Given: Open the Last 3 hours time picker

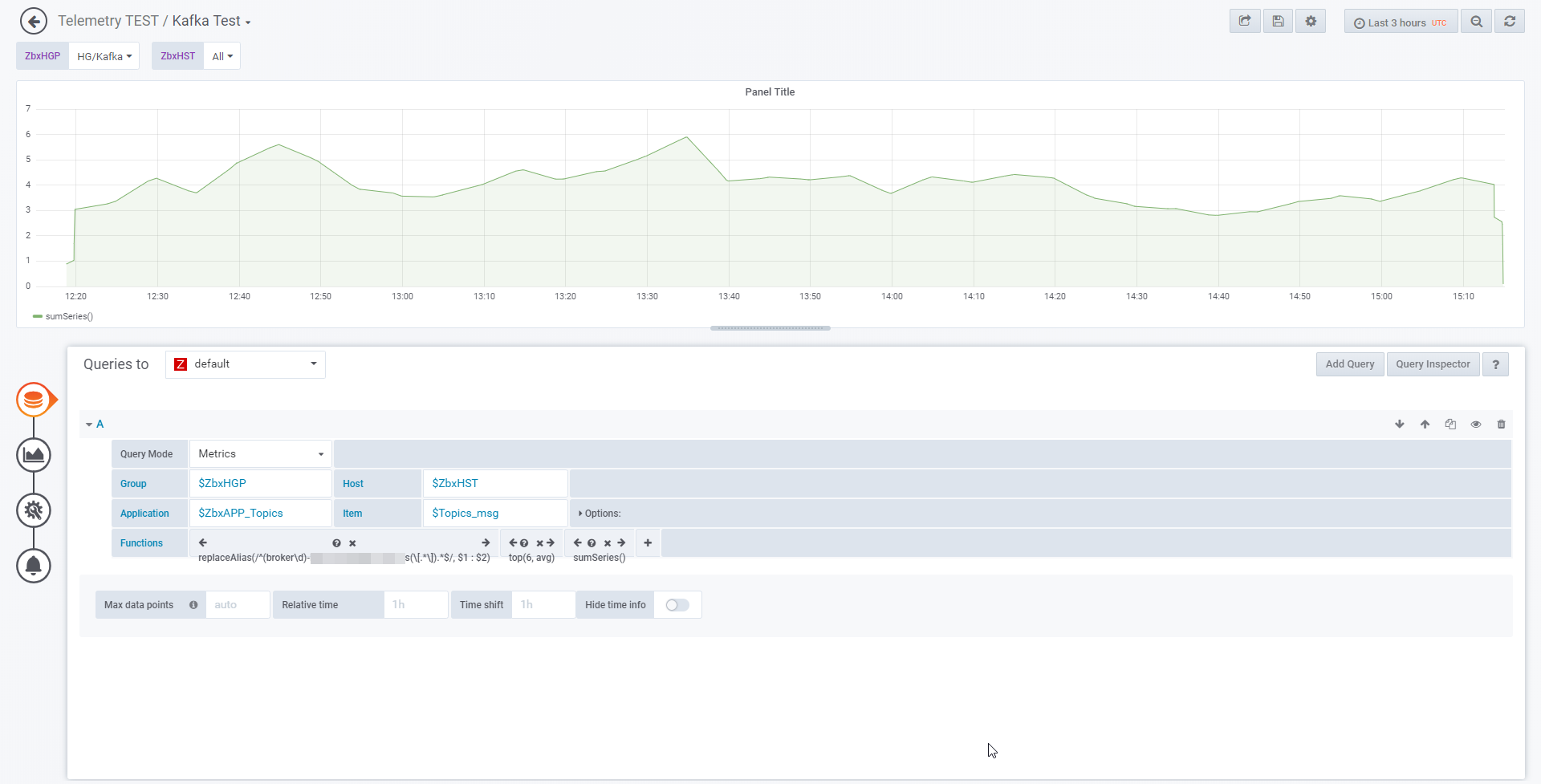Looking at the screenshot, I should pyautogui.click(x=1401, y=22).
